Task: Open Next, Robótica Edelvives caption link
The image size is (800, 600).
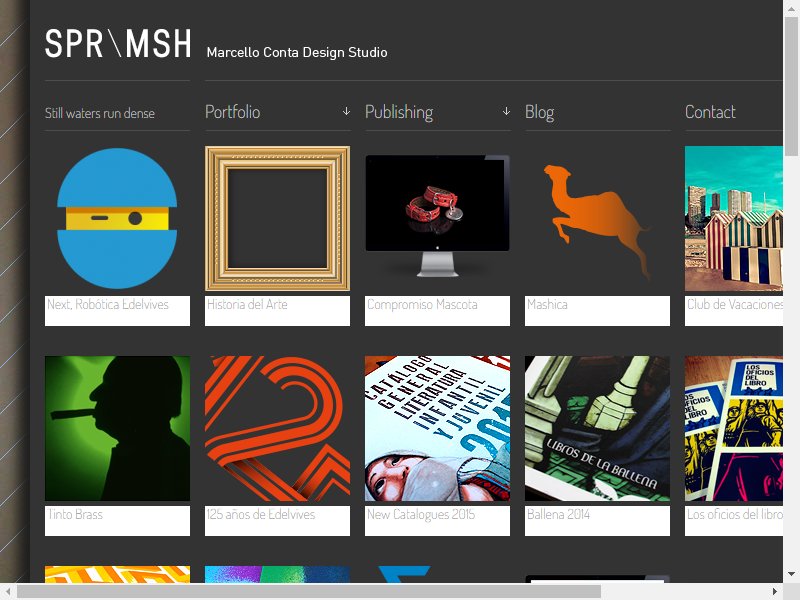Action: pyautogui.click(x=108, y=305)
